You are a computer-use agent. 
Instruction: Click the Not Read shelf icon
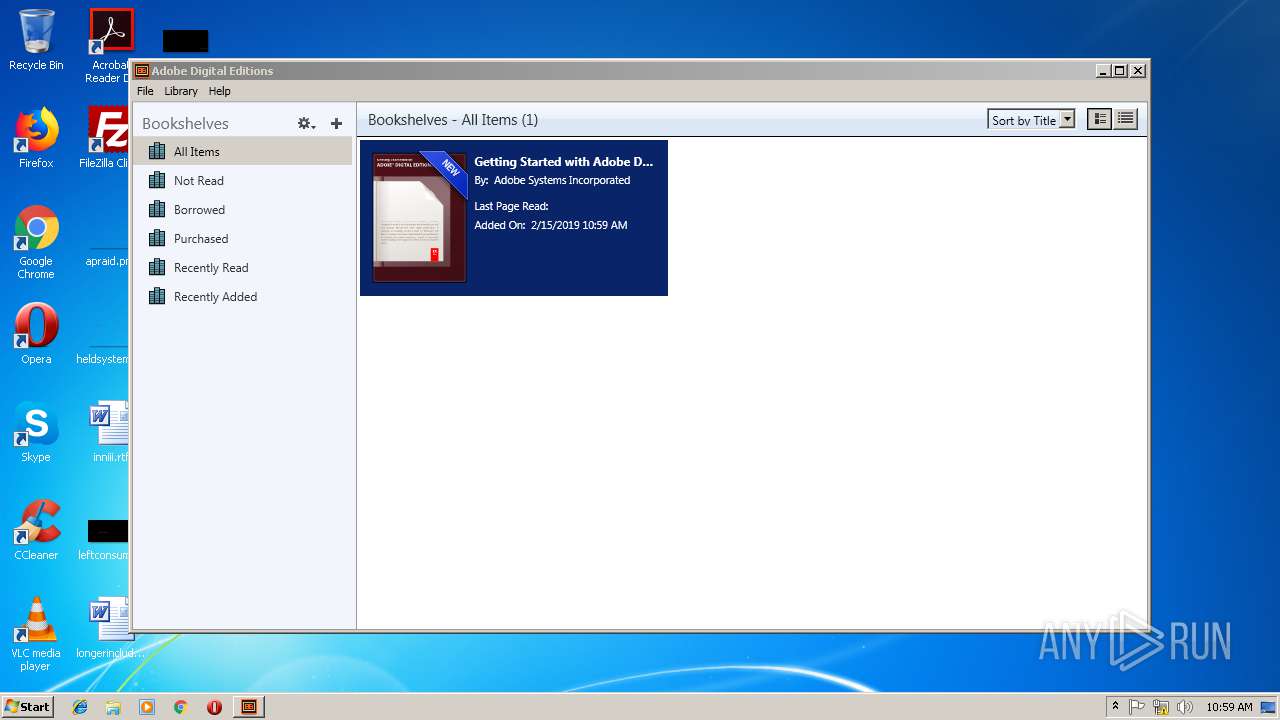156,180
